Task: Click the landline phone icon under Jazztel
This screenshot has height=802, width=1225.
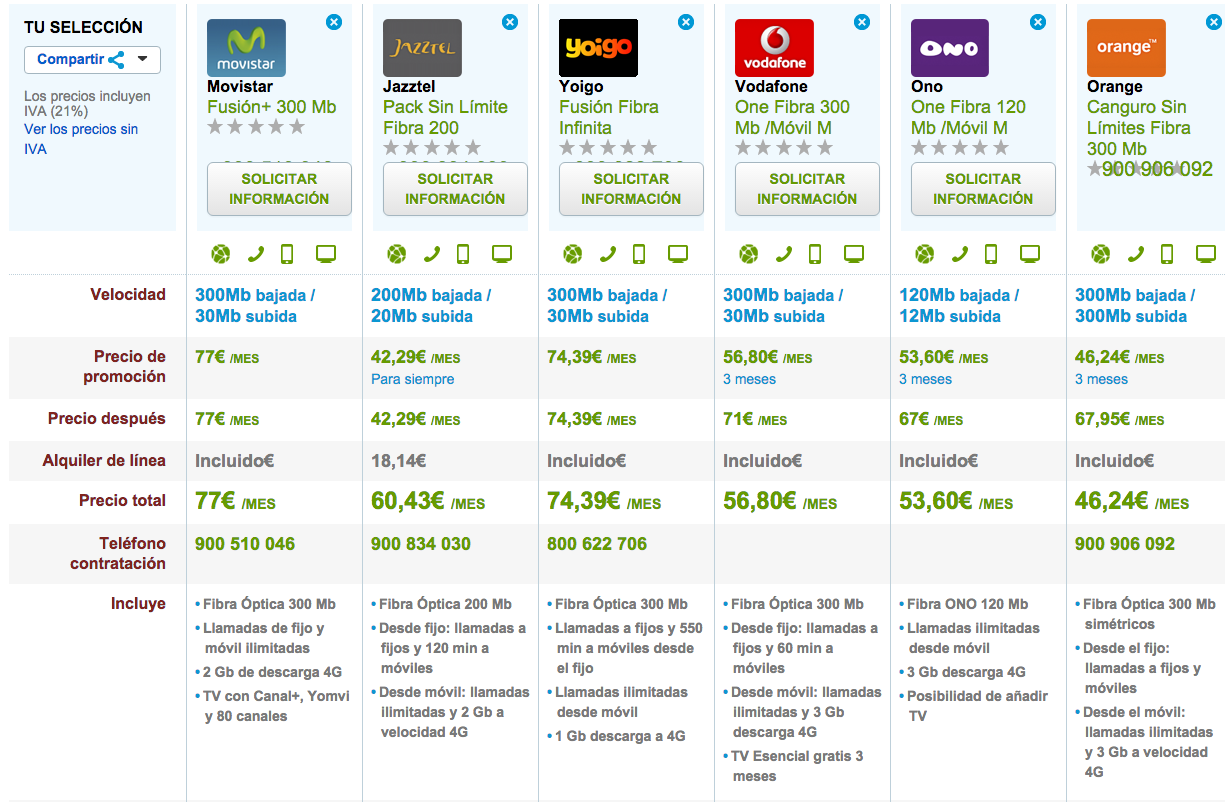Action: [x=432, y=254]
